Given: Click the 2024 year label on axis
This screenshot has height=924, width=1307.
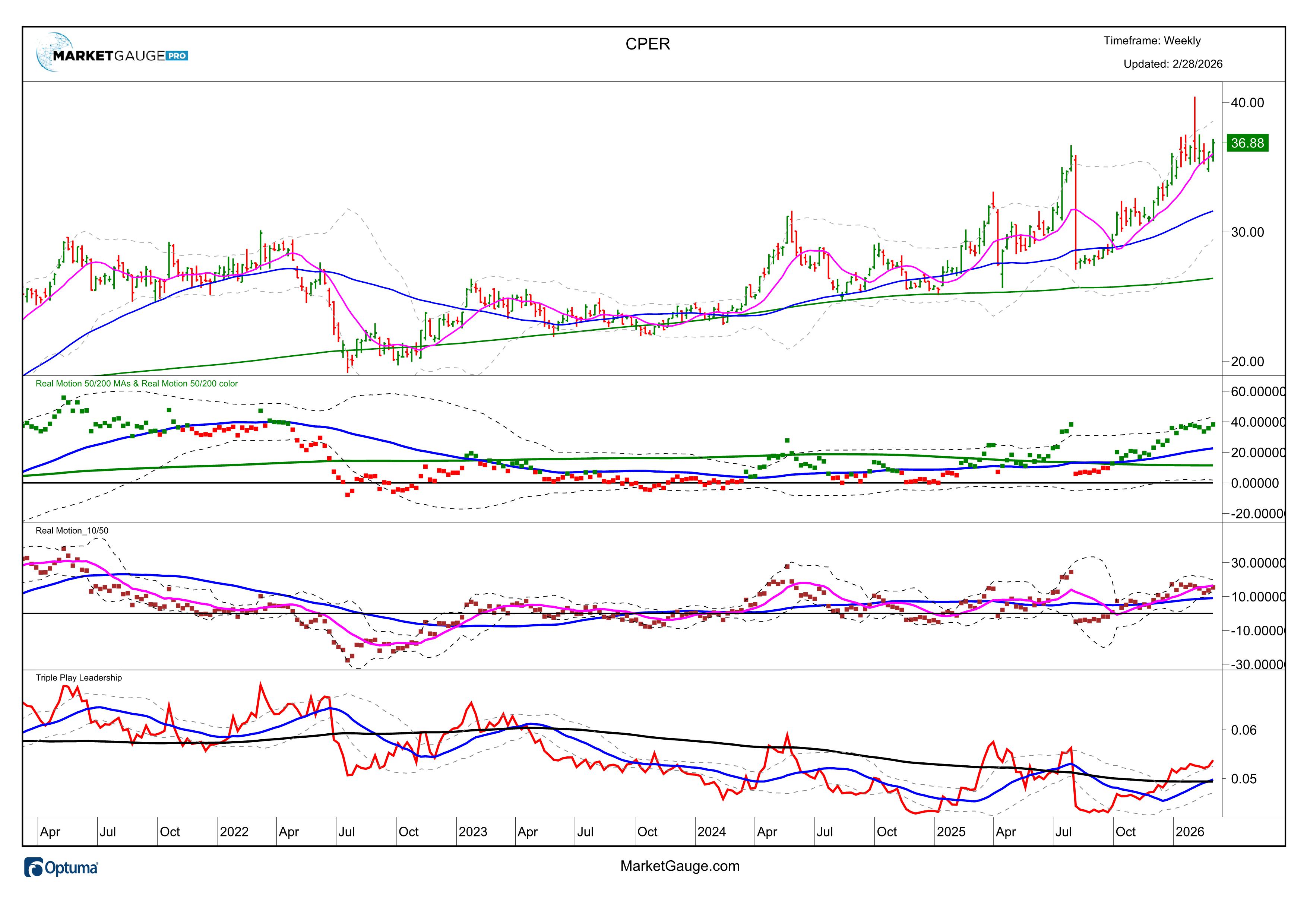Looking at the screenshot, I should coord(711,832).
